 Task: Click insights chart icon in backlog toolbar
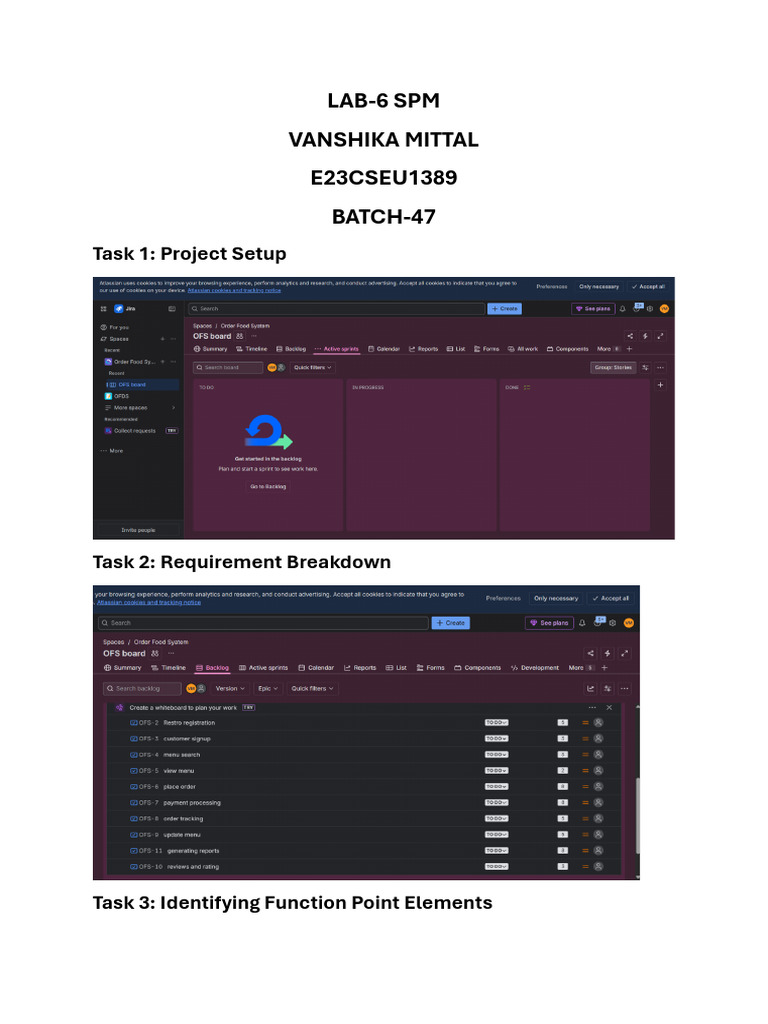point(591,688)
